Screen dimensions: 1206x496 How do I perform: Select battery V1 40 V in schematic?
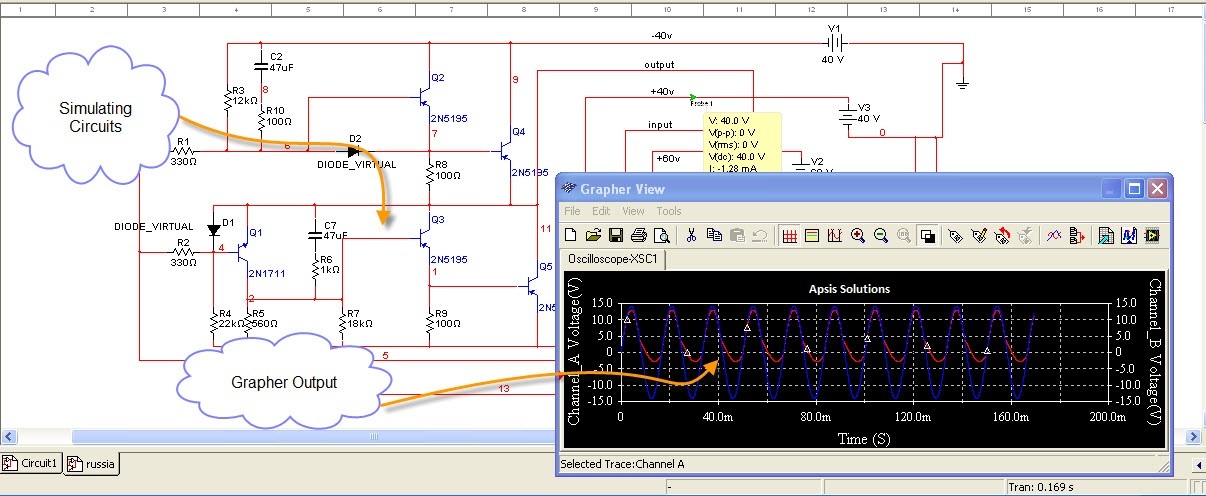tap(836, 44)
